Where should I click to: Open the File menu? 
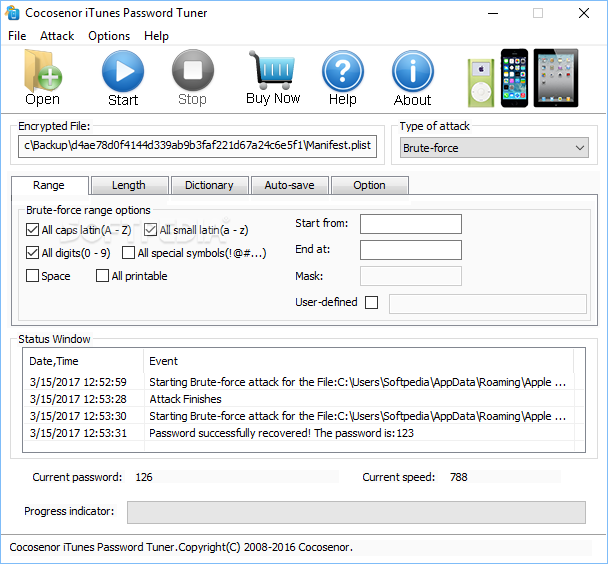coord(17,36)
